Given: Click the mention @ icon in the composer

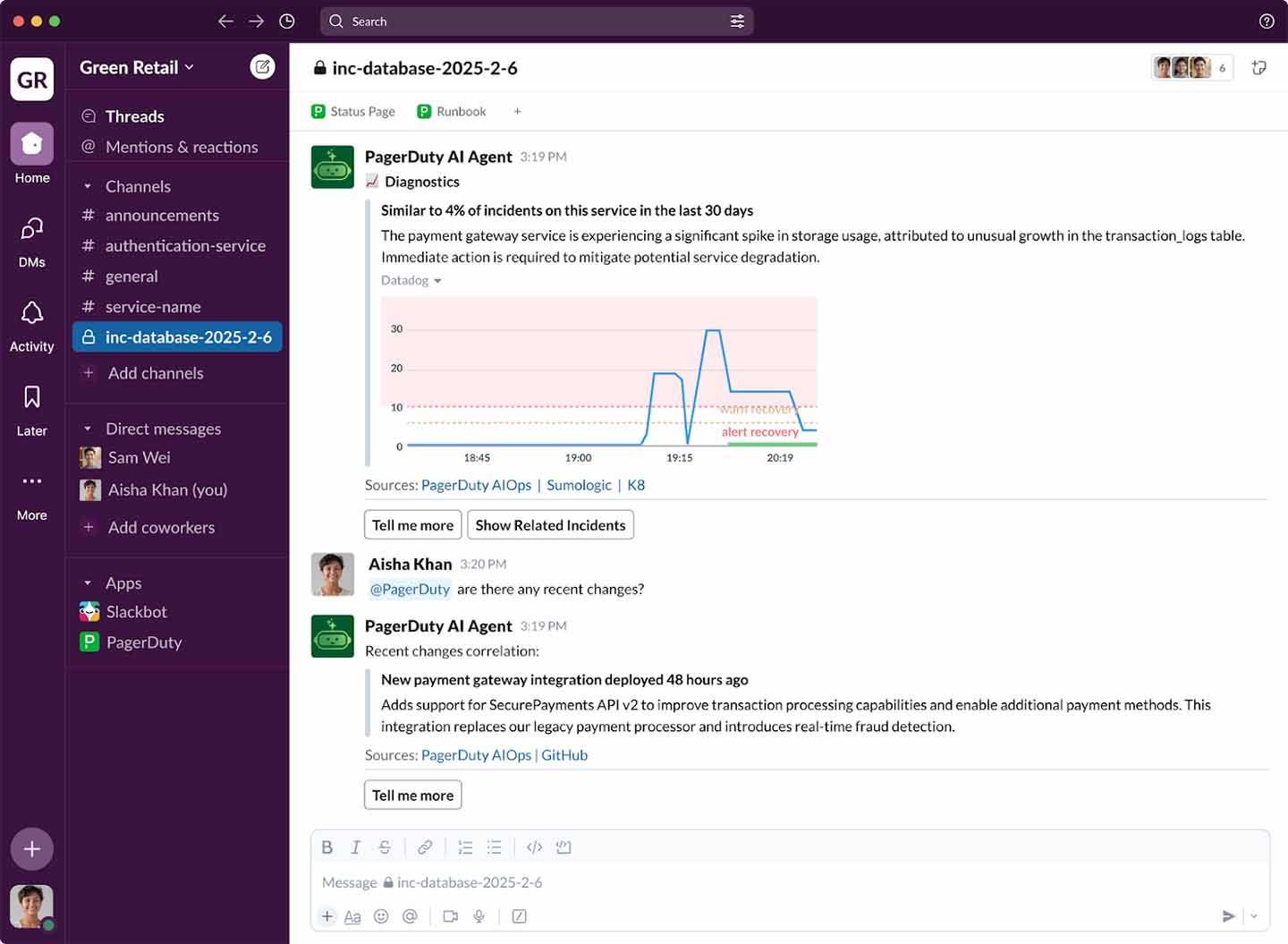Looking at the screenshot, I should coord(411,916).
